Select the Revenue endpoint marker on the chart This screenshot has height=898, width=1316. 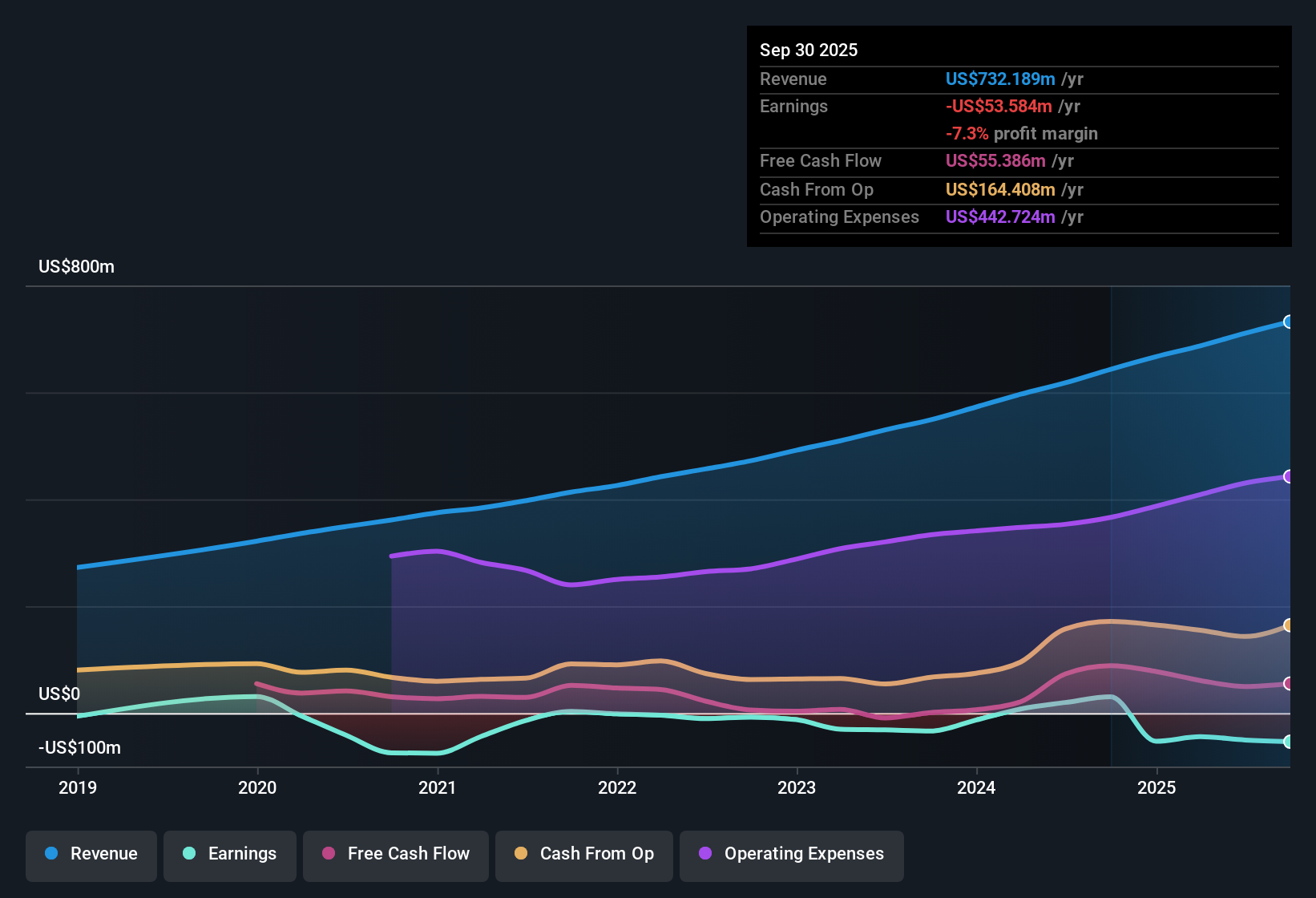(1289, 322)
